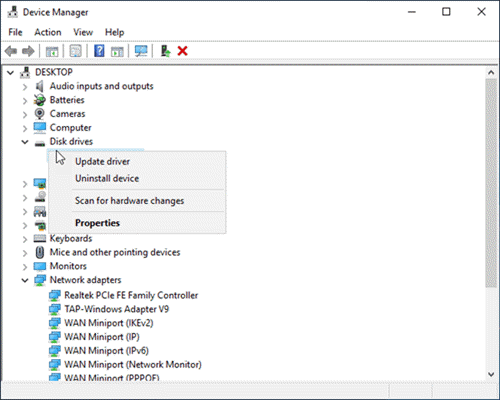Expand Mice and other pointing devices
Screen dimensions: 500x400
[x=25, y=253]
